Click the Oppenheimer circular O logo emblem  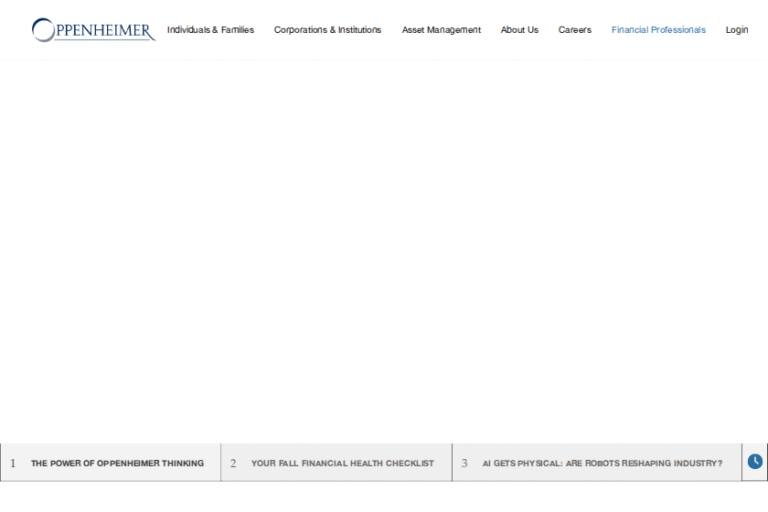coord(43,30)
